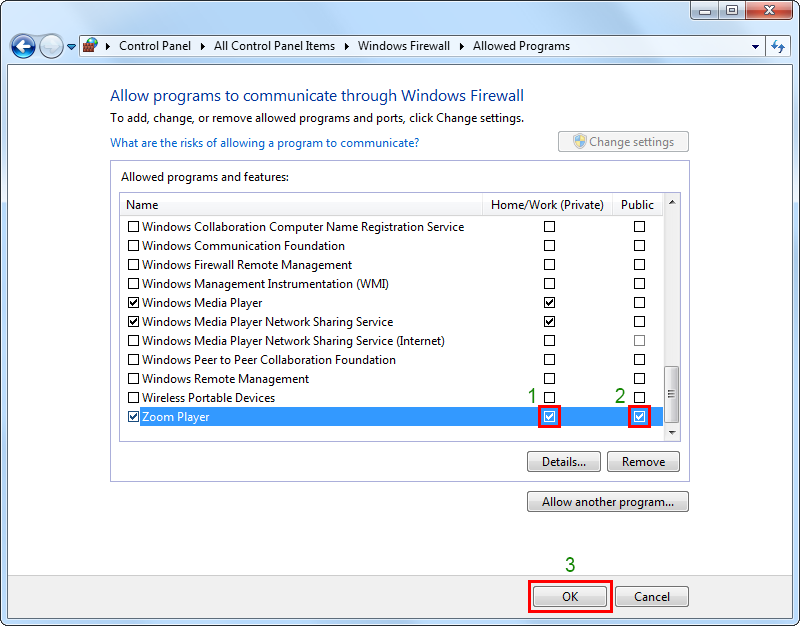The image size is (800, 626).
Task: Select Windows Firewall Remote Management row text
Action: point(247,265)
